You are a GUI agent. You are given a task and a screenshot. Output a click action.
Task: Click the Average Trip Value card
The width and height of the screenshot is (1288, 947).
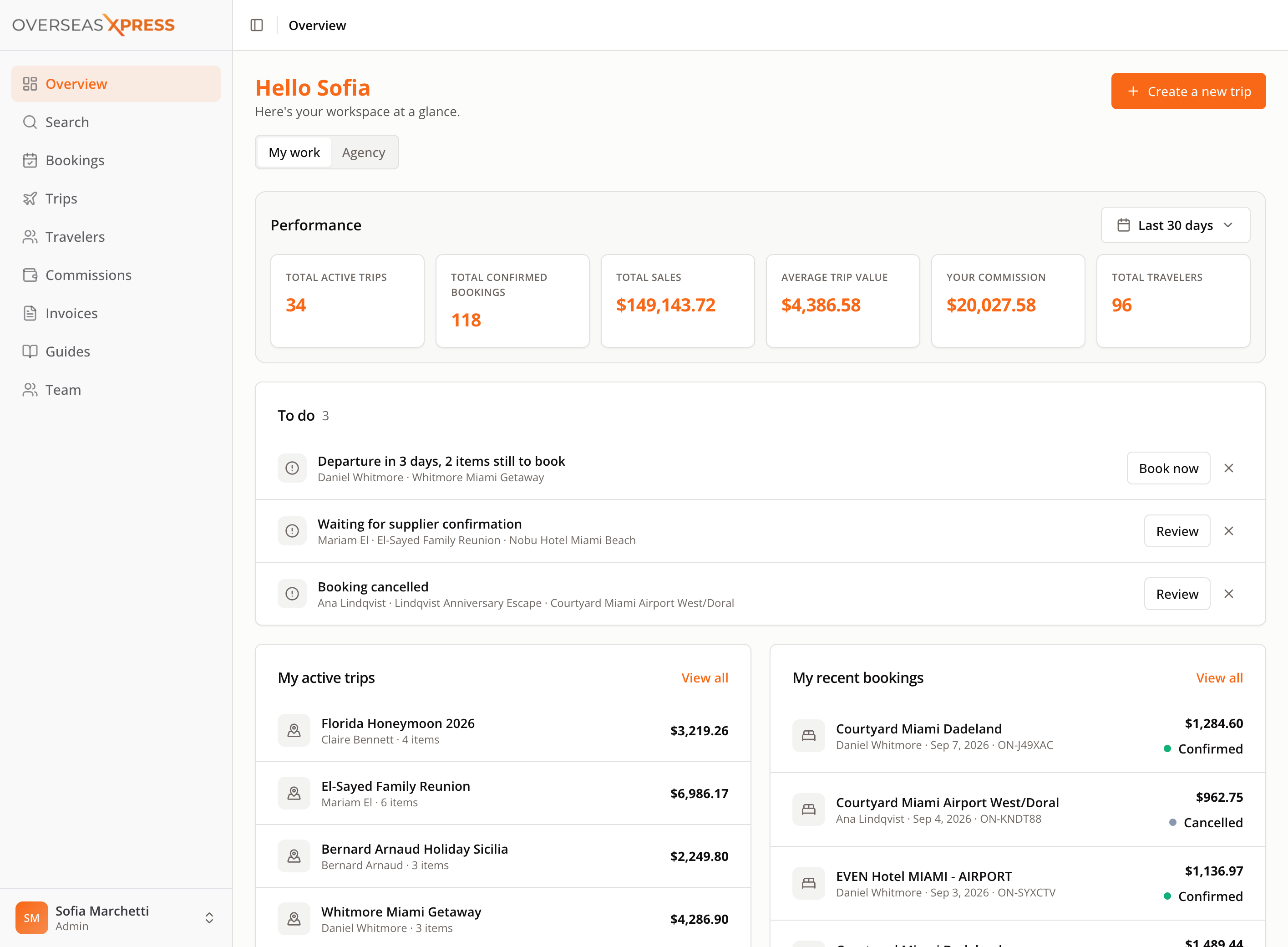[843, 301]
